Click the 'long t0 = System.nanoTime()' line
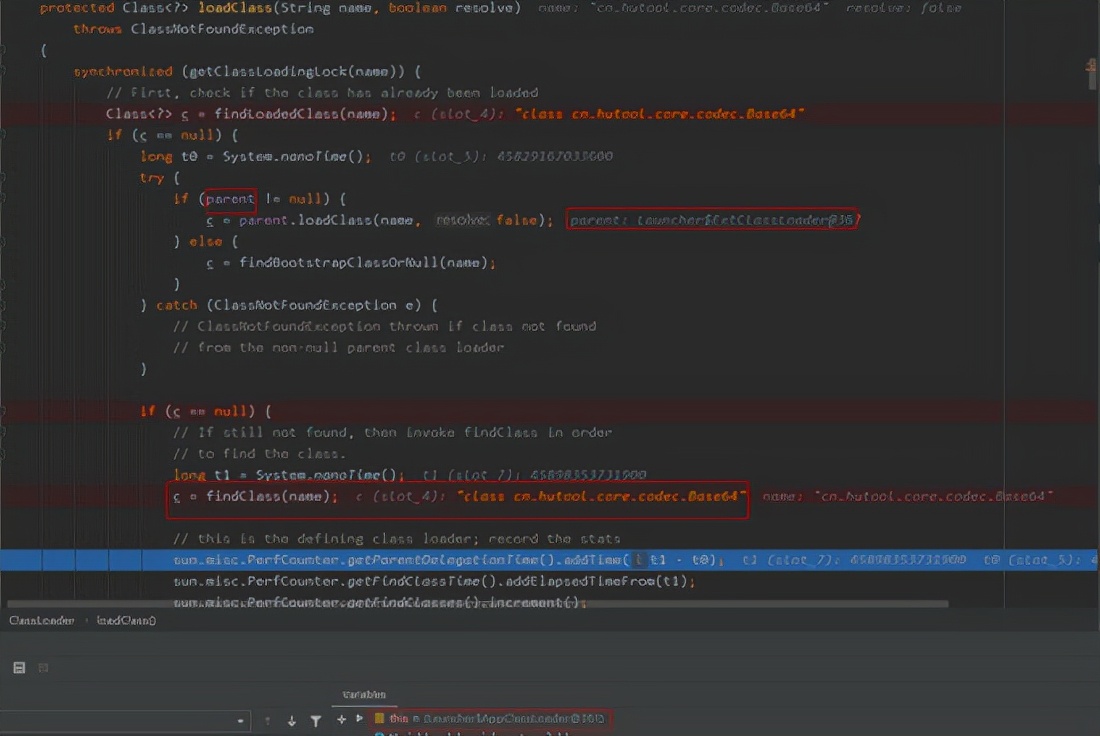Viewport: 1100px width, 736px height. [x=255, y=156]
